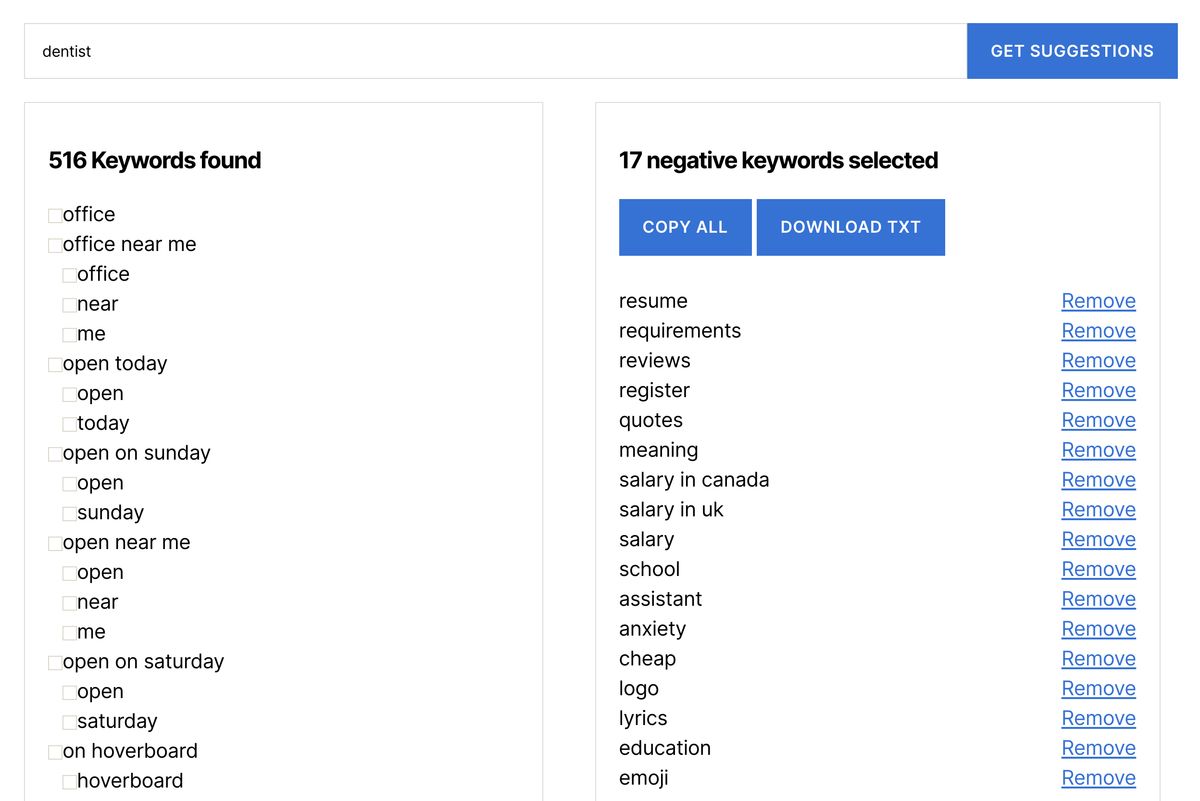Check the "office" keyword checkbox
The width and height of the screenshot is (1200, 801).
54,214
